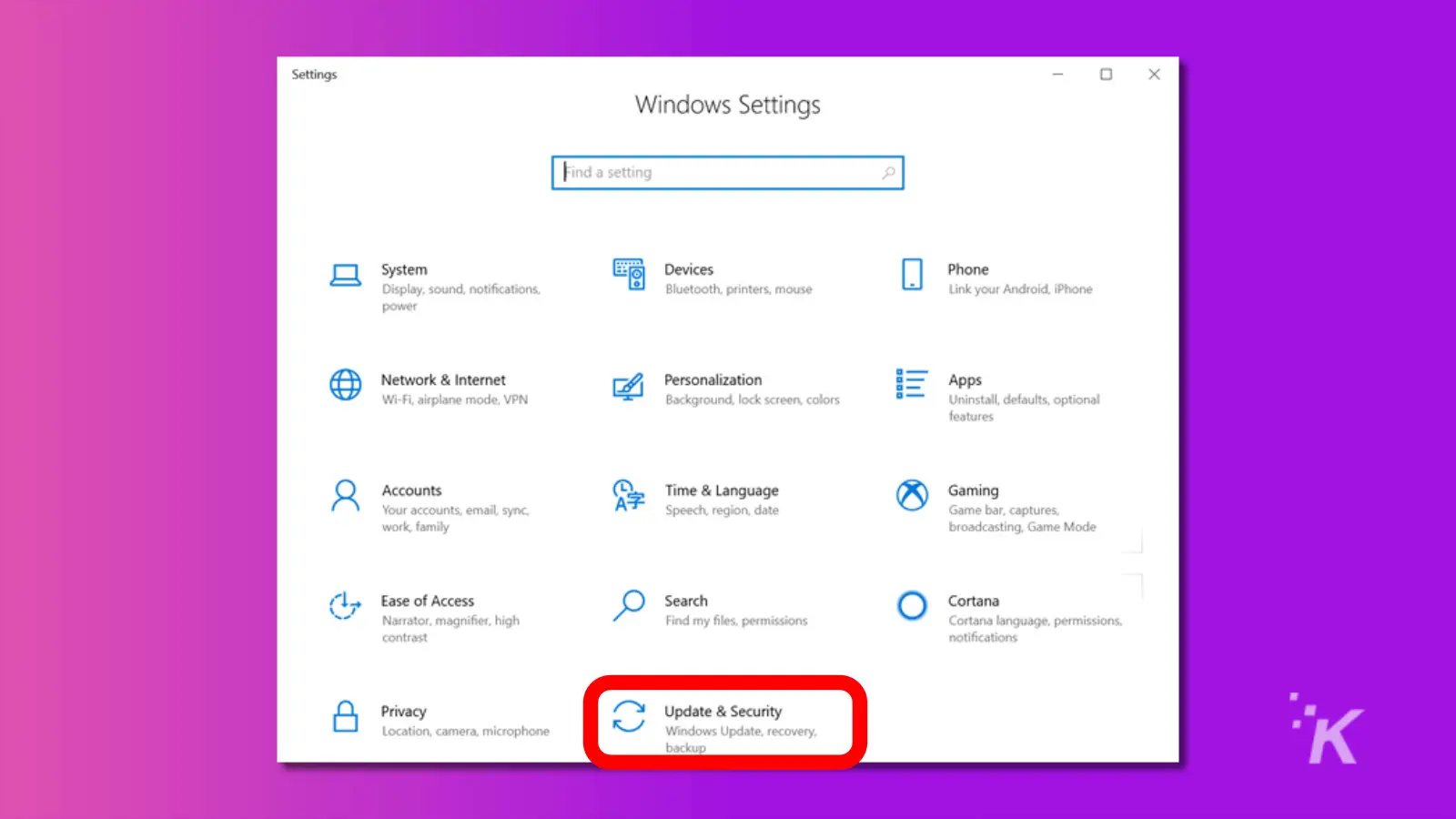Open the Phone settings title
Viewport: 1456px width, 819px height.
click(x=968, y=269)
